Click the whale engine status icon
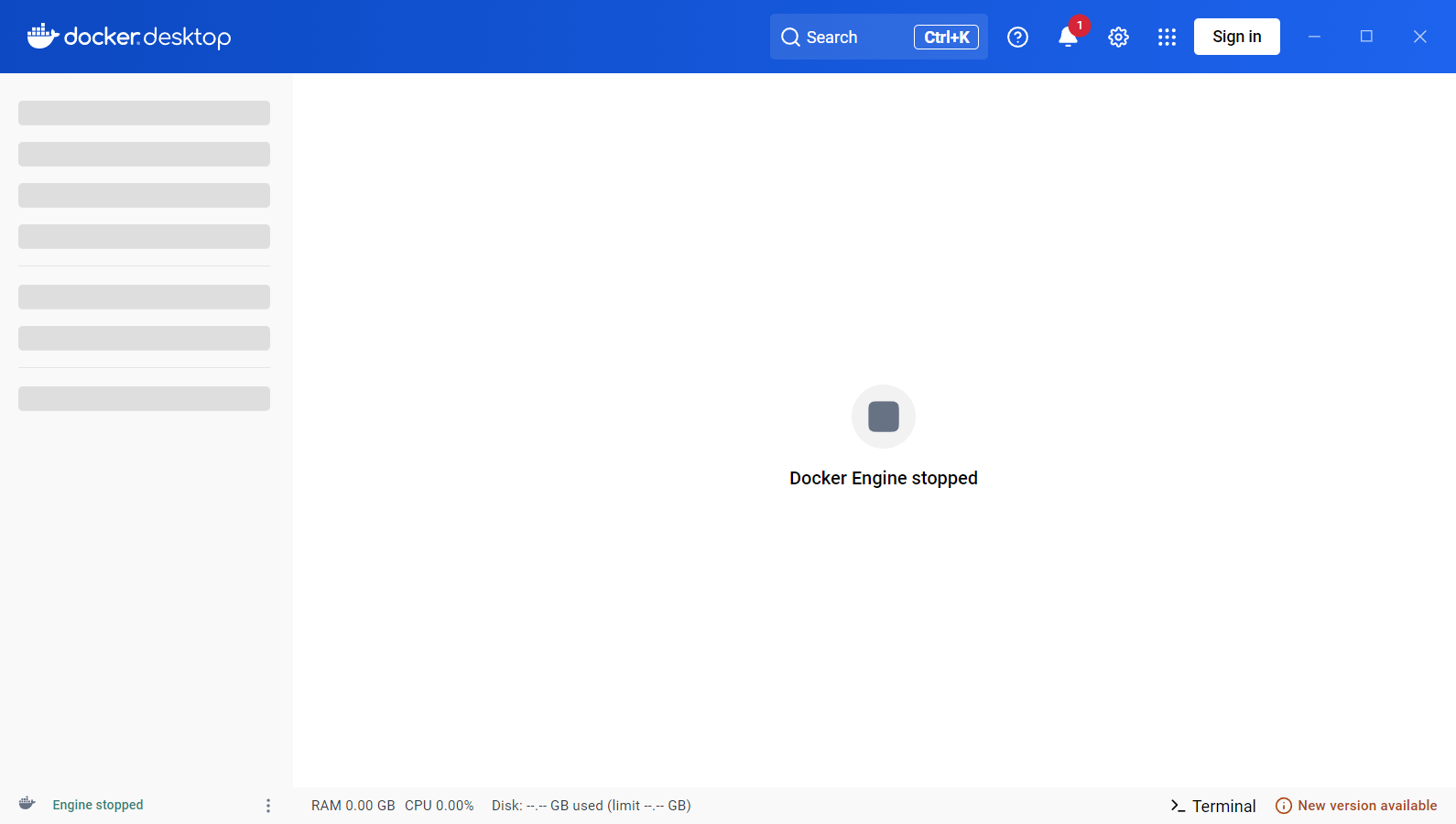1456x824 pixels. (x=27, y=804)
